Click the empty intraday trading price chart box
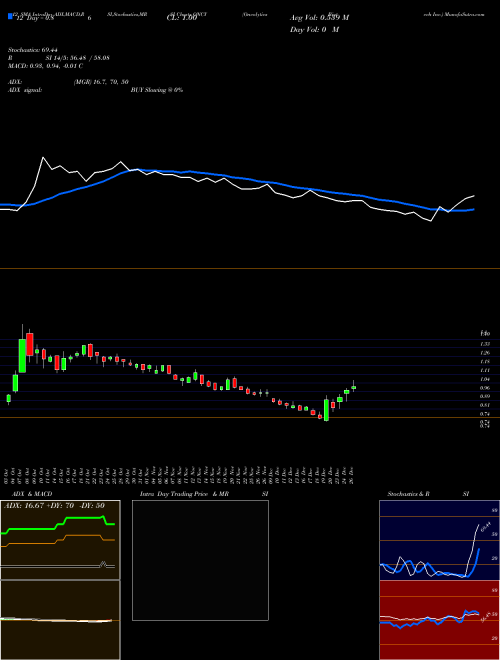The width and height of the screenshot is (500, 660). pyautogui.click(x=200, y=560)
